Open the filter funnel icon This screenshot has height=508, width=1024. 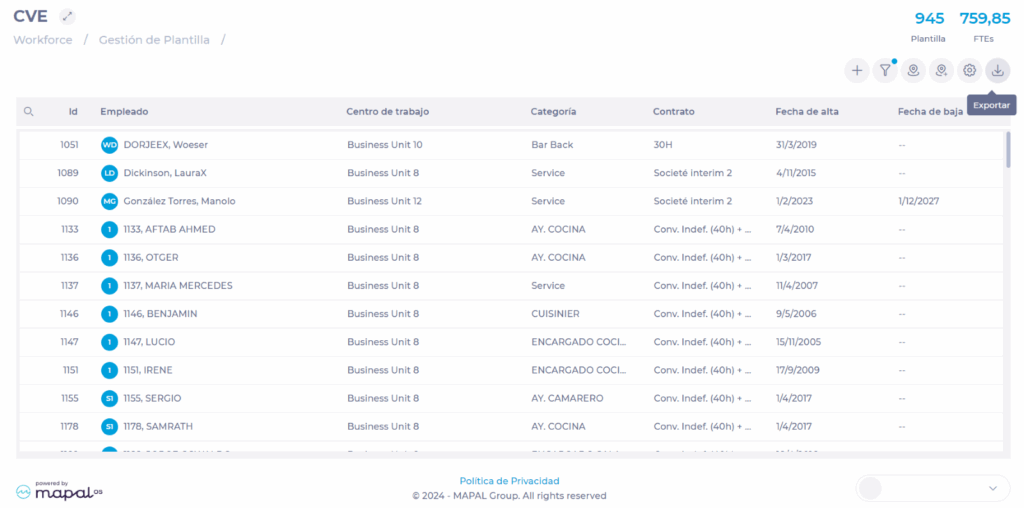tap(884, 70)
